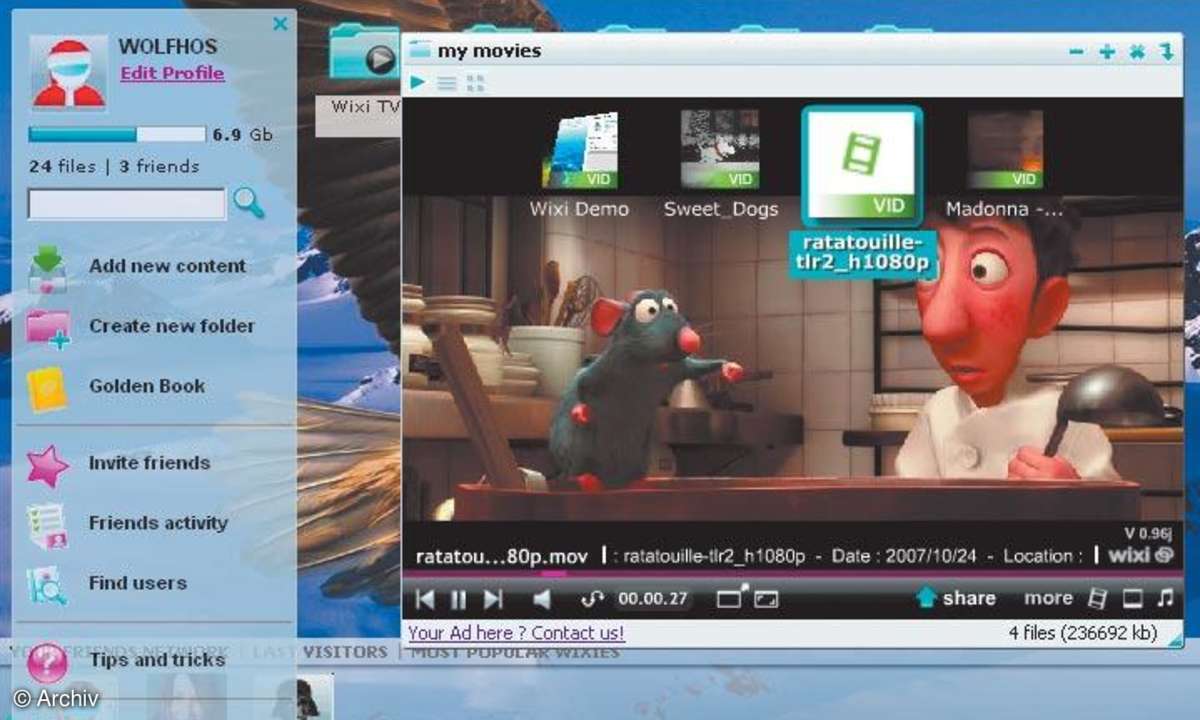The width and height of the screenshot is (1200, 720).
Task: Click play icon in my movies toolbar
Action: click(417, 83)
